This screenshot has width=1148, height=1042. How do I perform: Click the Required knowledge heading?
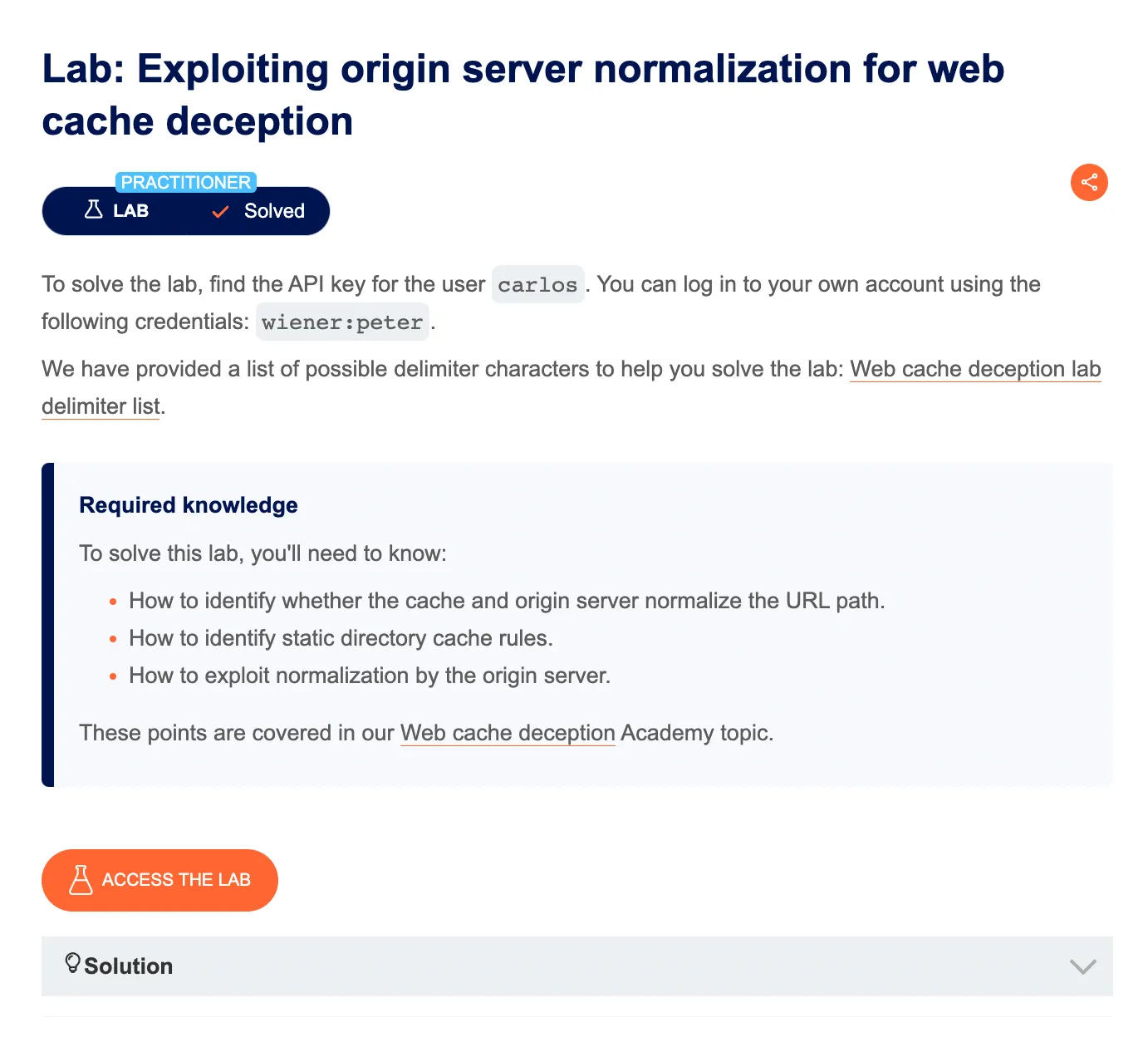(189, 505)
